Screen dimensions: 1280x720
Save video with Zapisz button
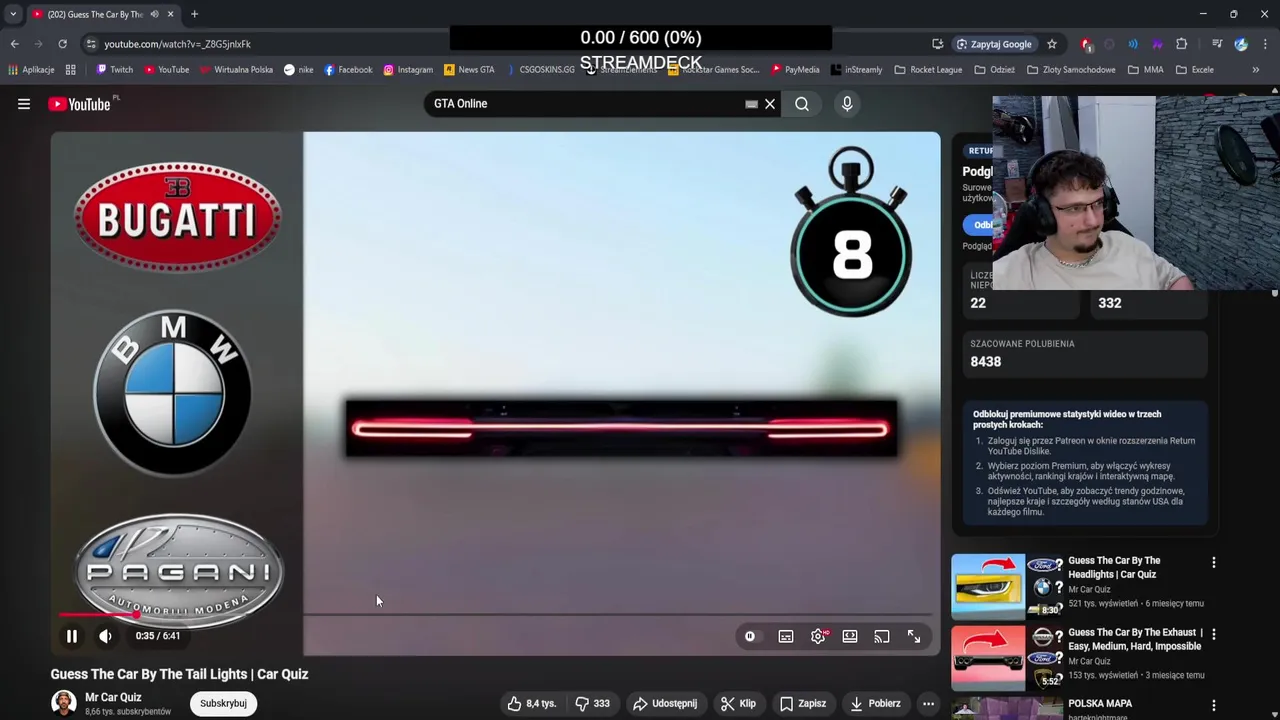pos(803,703)
